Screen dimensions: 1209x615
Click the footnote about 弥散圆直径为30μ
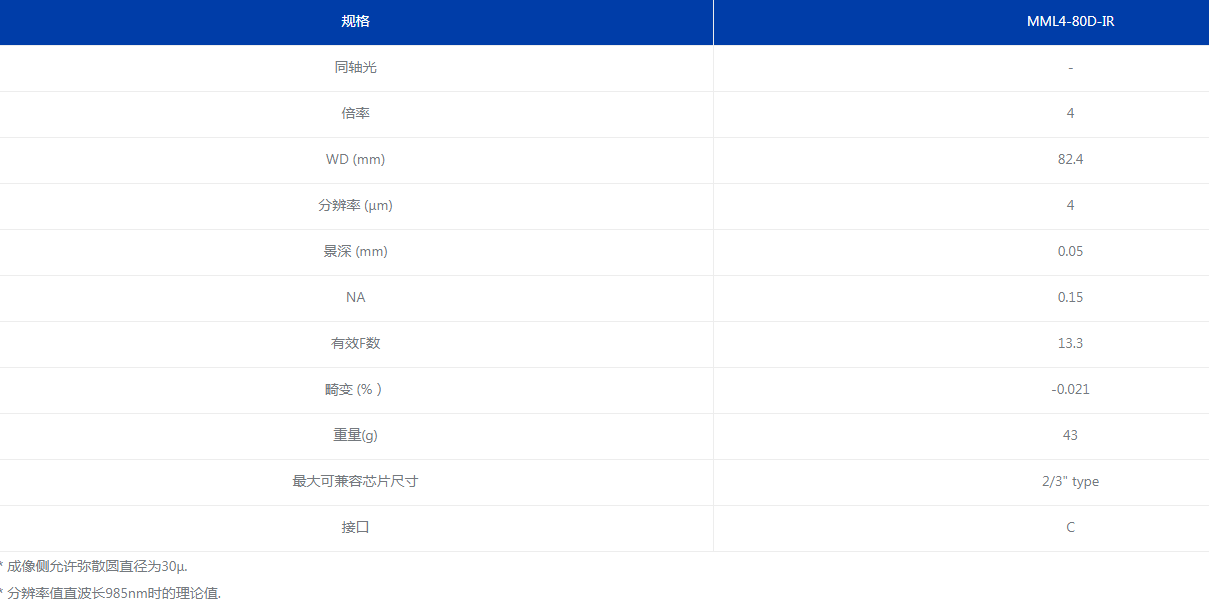click(x=94, y=567)
